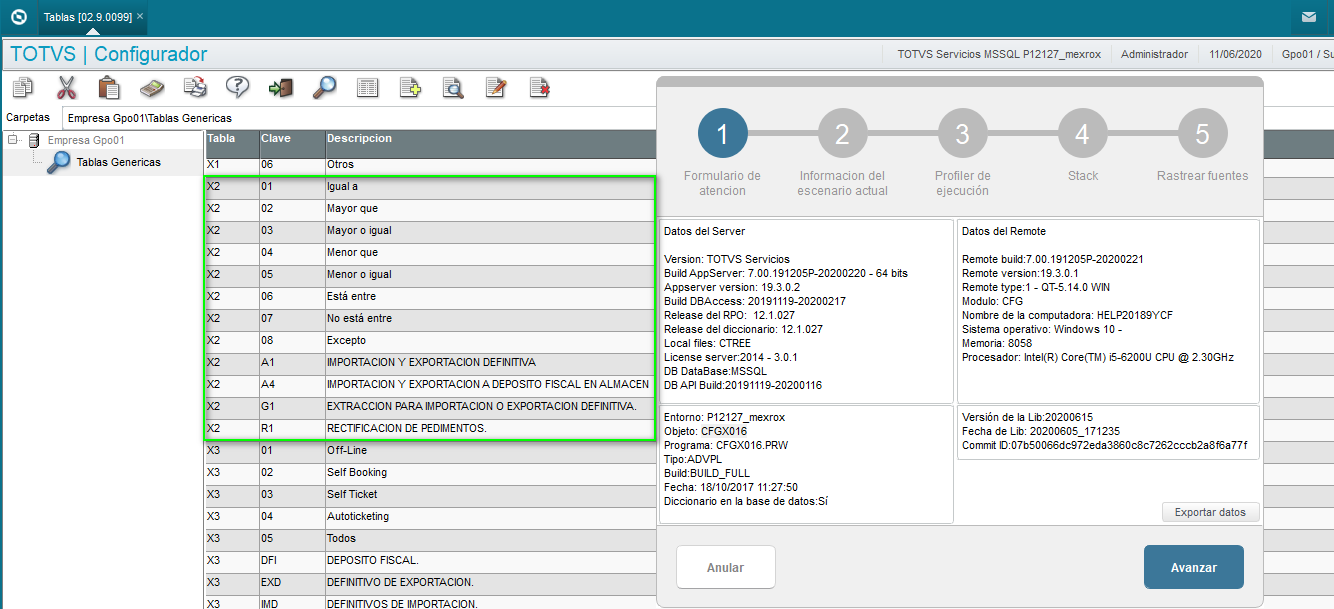Select row X1 06 Otros
This screenshot has height=609, width=1334.
(430, 164)
